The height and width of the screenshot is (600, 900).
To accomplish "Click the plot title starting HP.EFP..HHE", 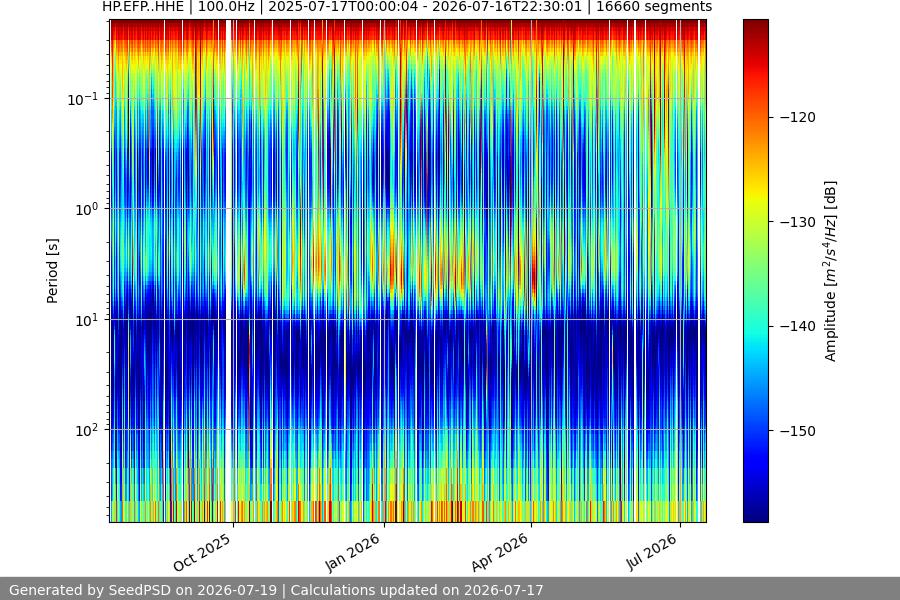I will [x=407, y=7].
